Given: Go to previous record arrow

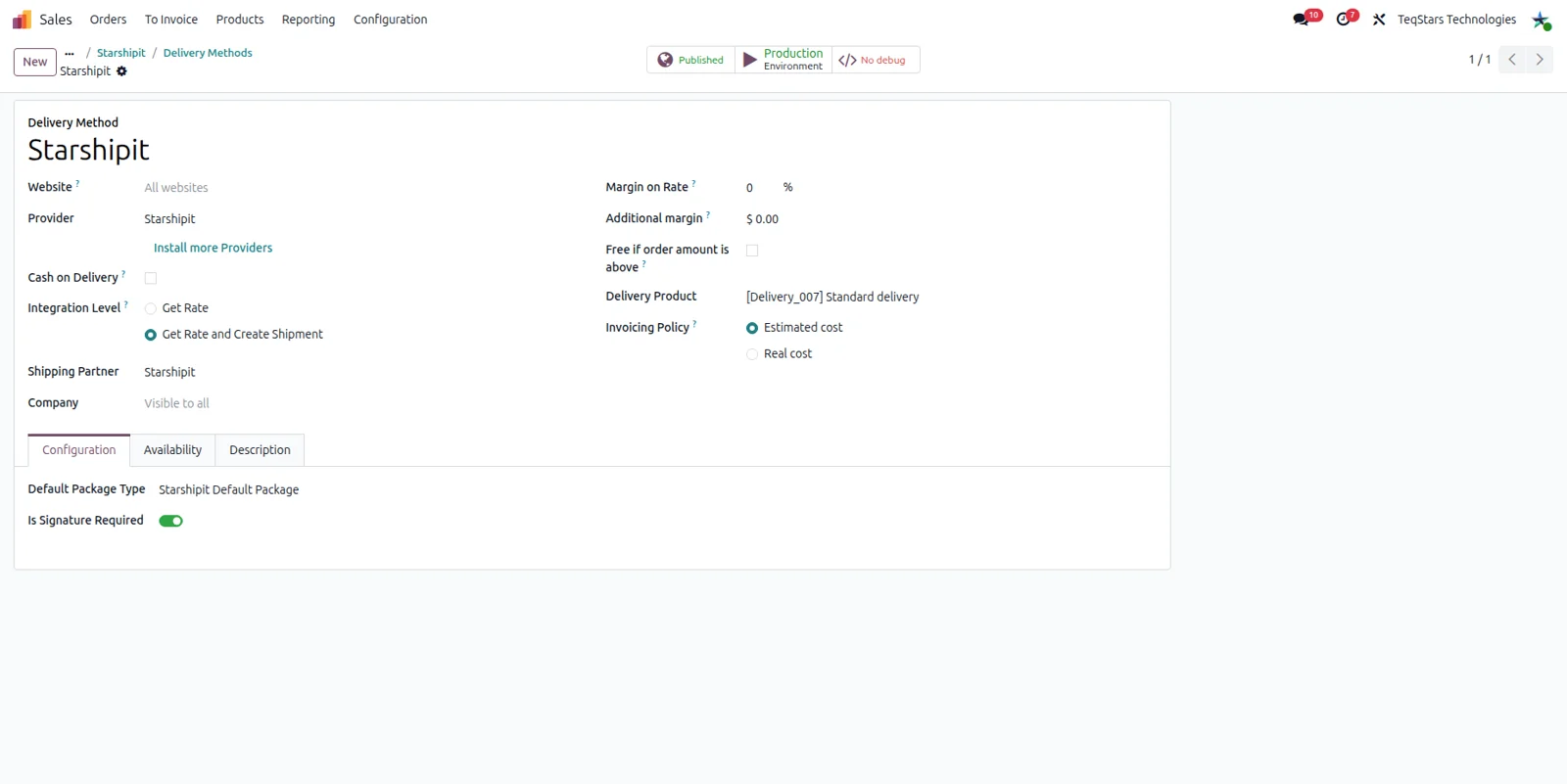Looking at the screenshot, I should pos(1512,60).
